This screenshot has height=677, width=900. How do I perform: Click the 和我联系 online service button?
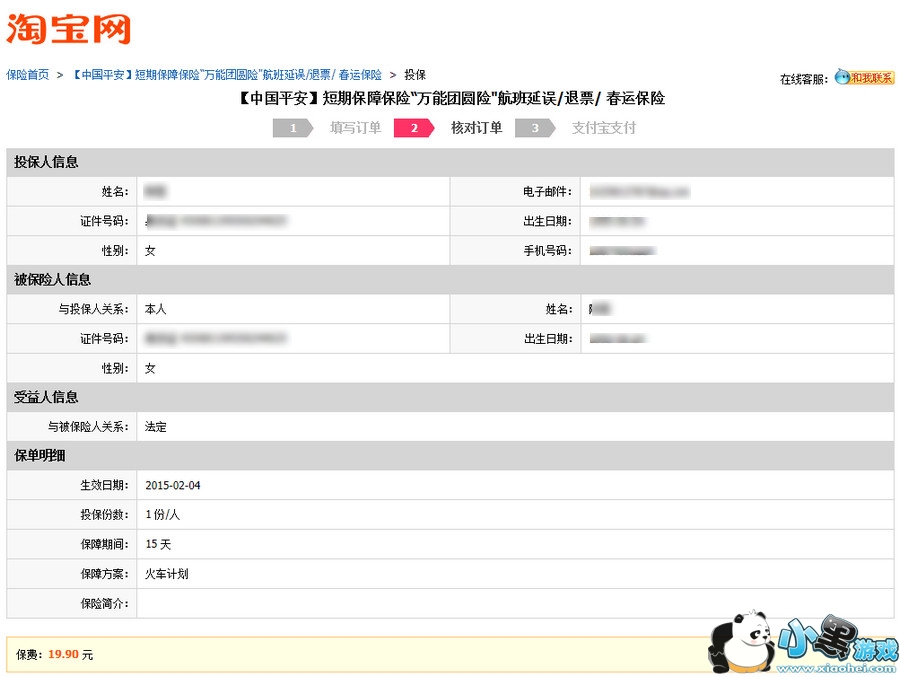point(872,78)
